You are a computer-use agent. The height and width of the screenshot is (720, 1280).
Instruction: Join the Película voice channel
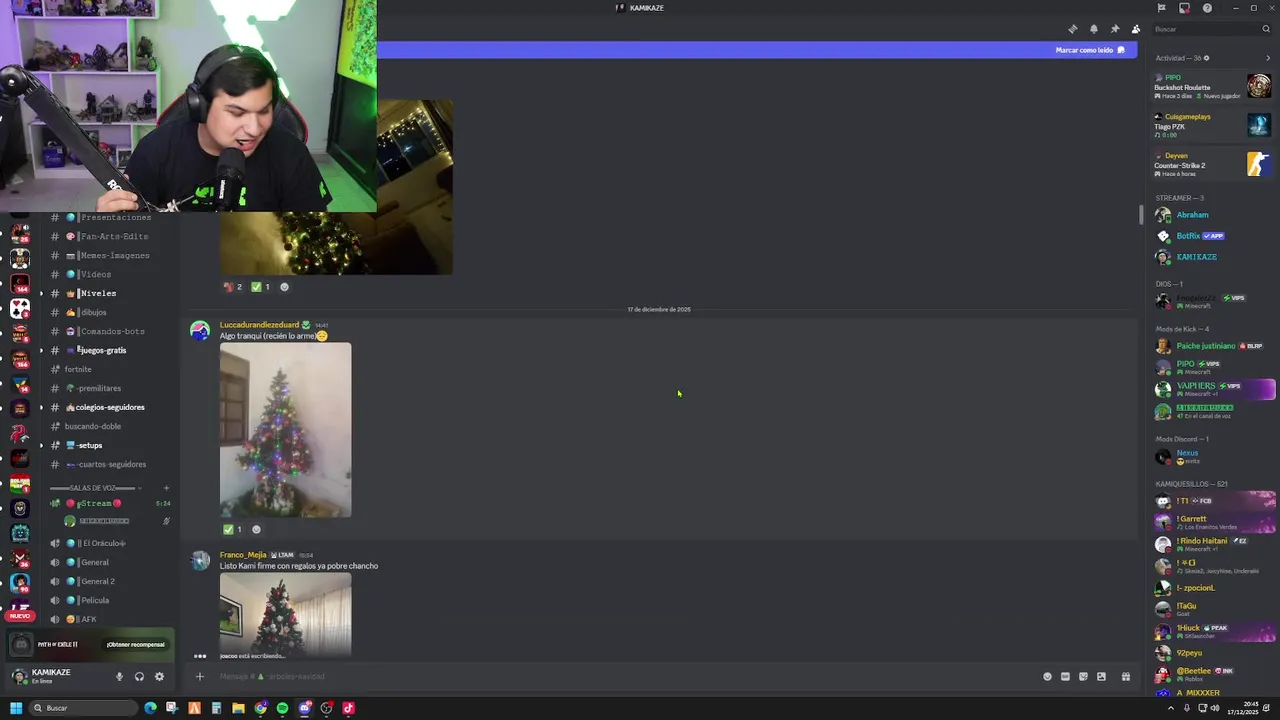tap(108, 600)
